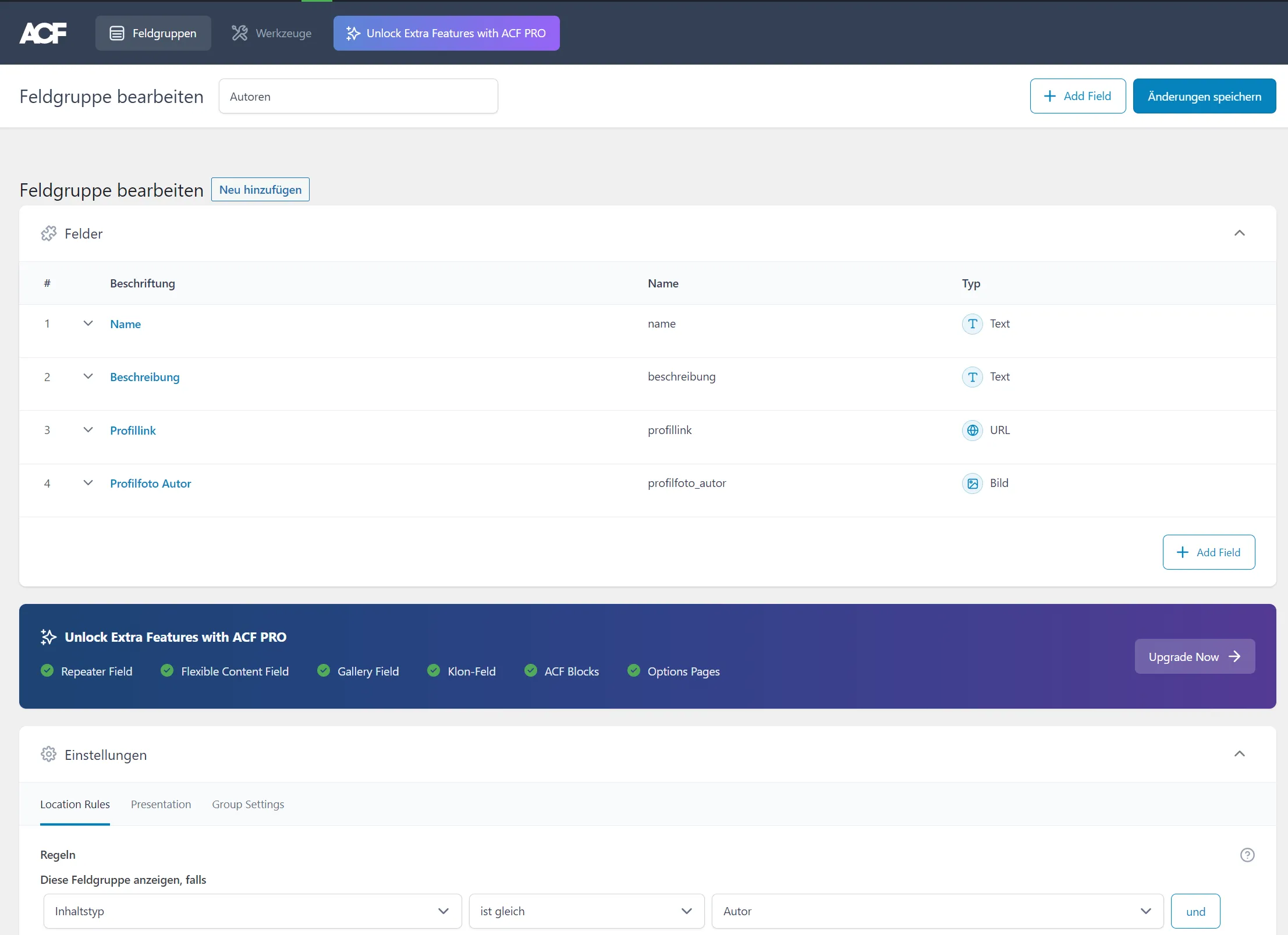Click the 'beschreibung' name cell
Viewport: 1288px width, 935px height.
click(x=682, y=376)
